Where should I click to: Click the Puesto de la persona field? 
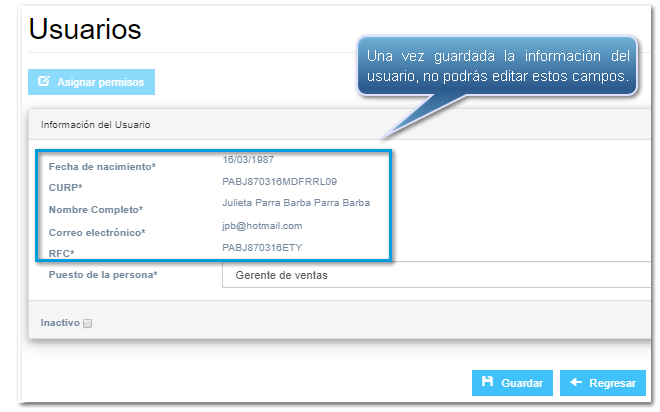(436, 275)
